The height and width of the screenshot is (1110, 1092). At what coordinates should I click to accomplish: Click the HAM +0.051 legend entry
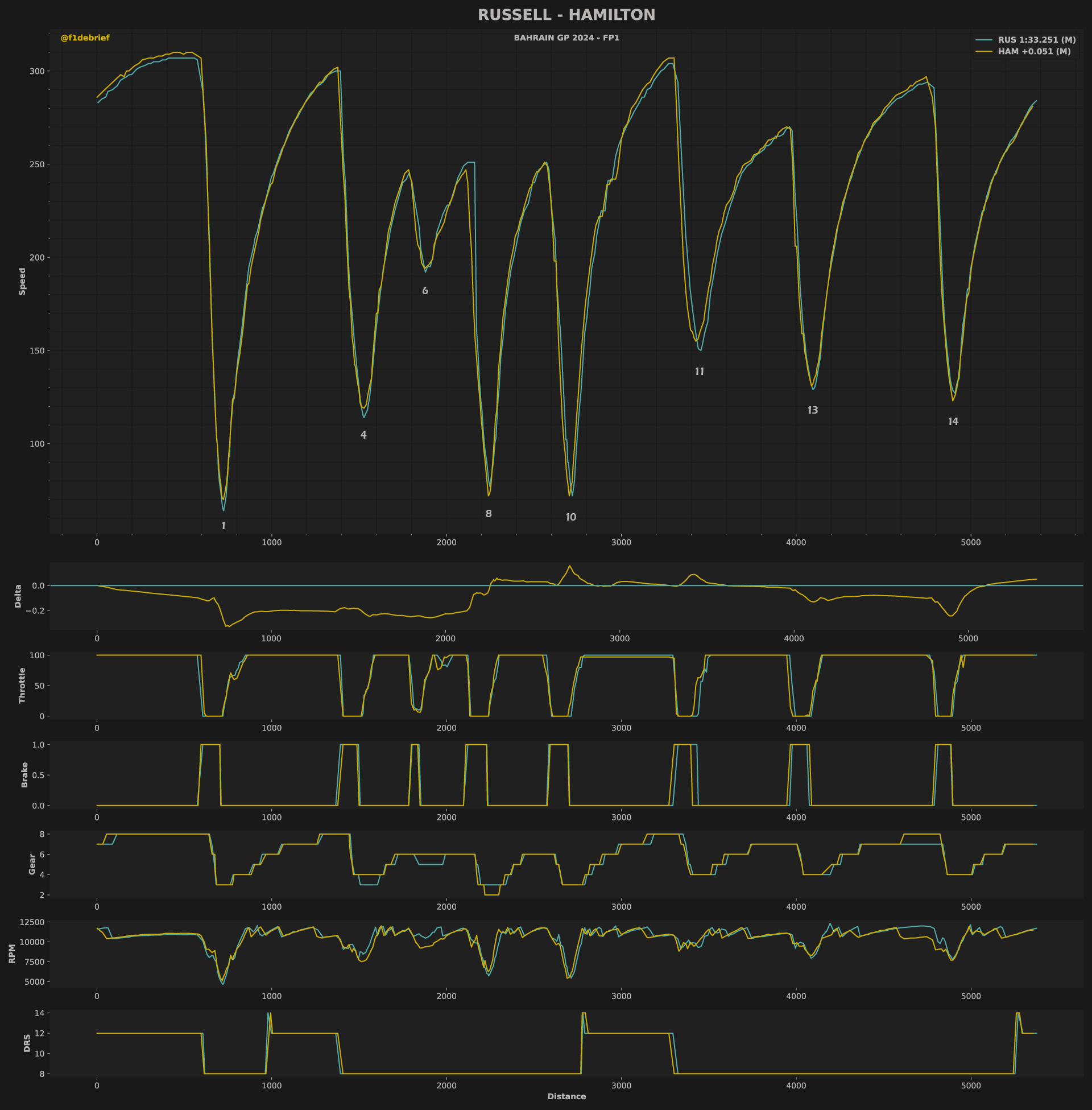coord(1034,52)
